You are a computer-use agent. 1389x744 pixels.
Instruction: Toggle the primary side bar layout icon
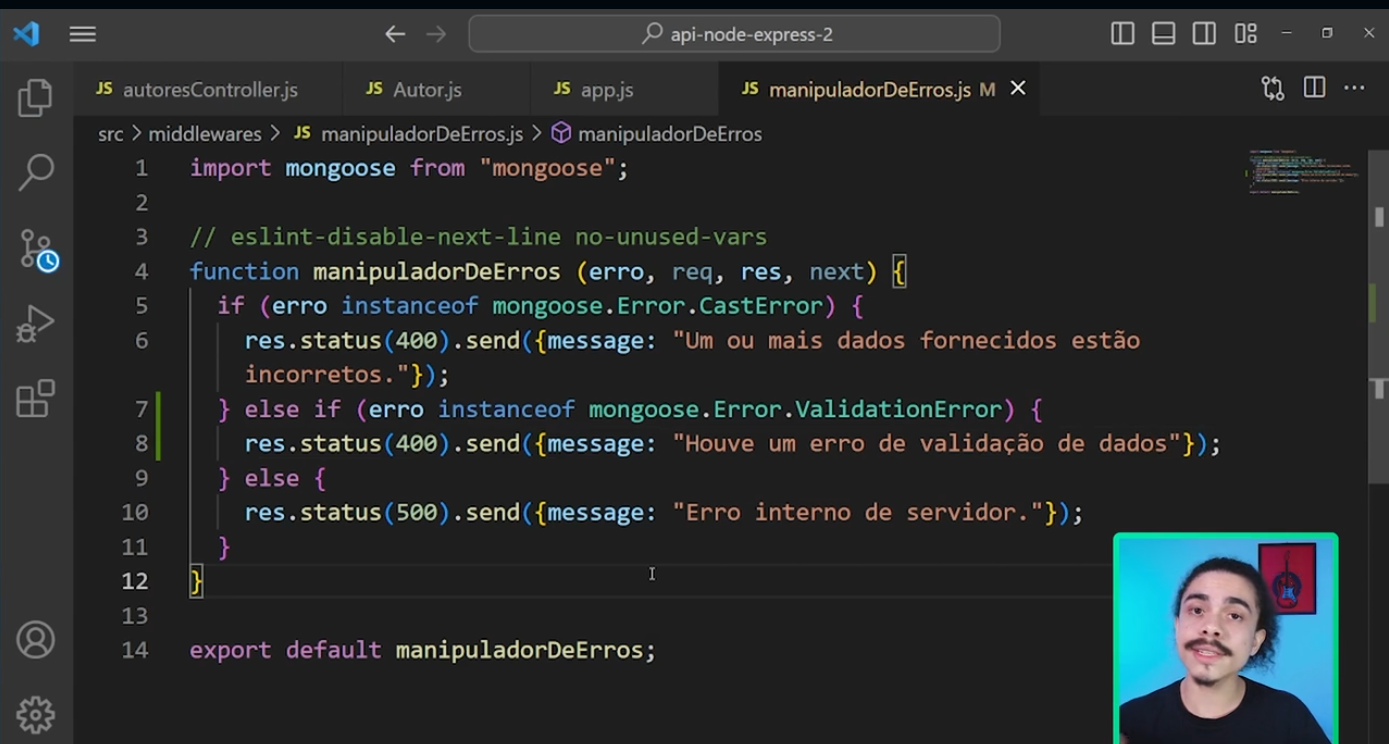(x=1123, y=34)
